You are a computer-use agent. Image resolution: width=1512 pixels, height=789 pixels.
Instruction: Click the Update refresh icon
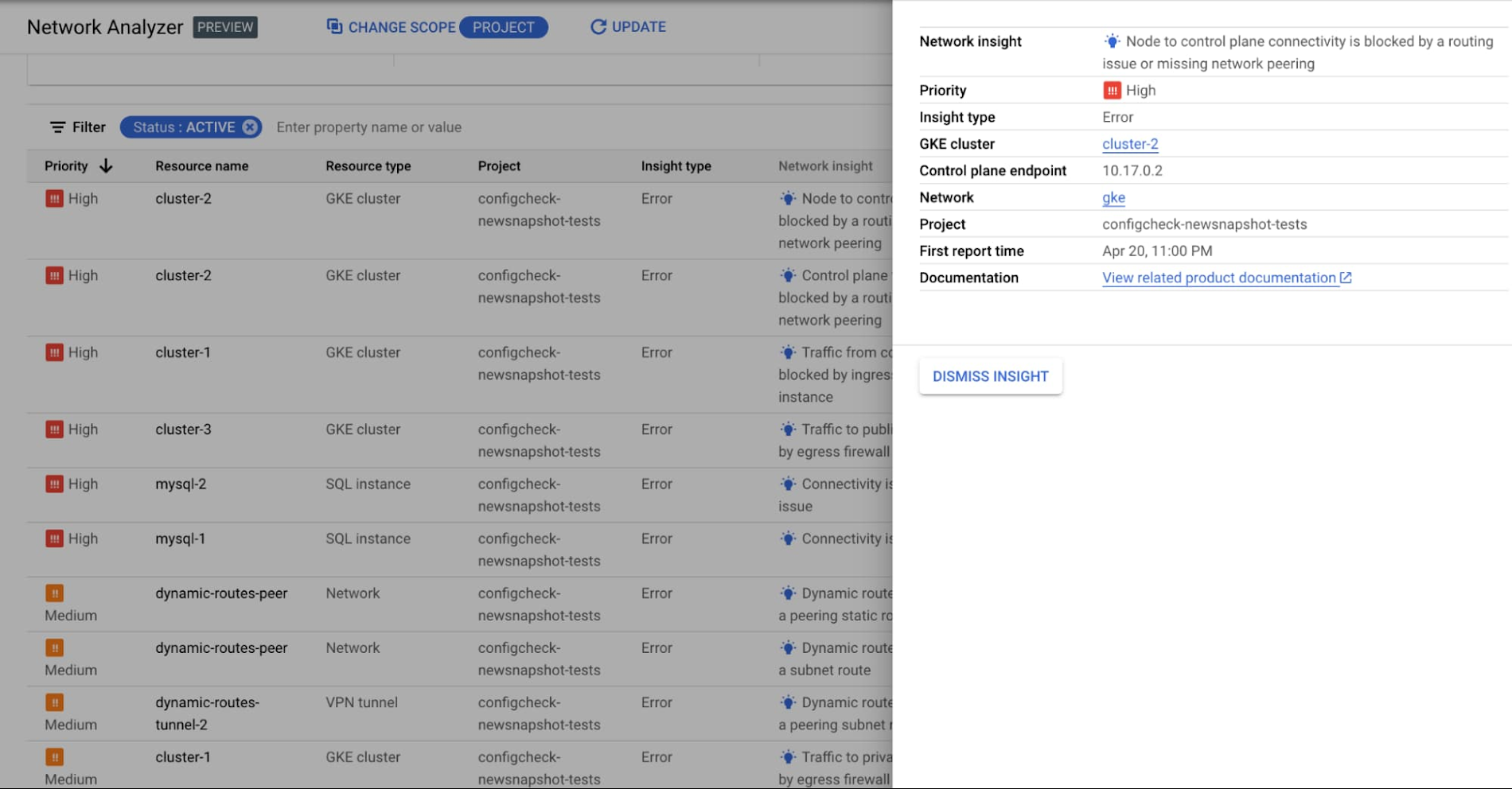point(598,27)
